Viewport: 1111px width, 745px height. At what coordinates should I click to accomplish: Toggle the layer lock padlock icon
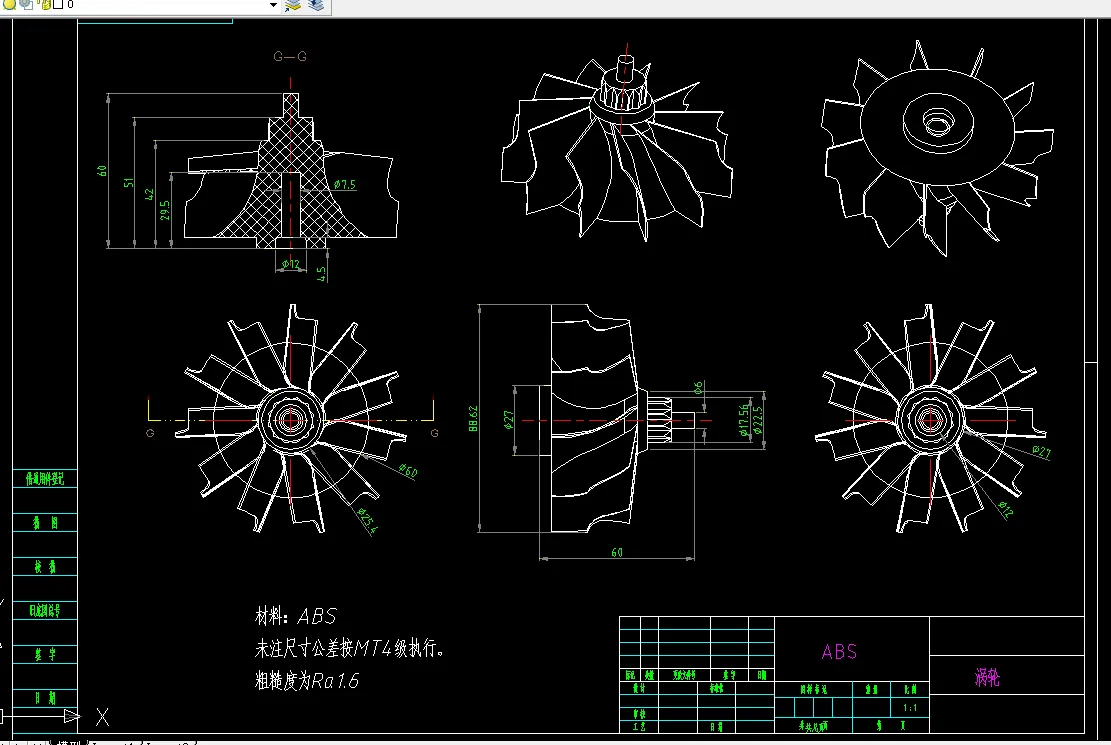pos(45,4)
